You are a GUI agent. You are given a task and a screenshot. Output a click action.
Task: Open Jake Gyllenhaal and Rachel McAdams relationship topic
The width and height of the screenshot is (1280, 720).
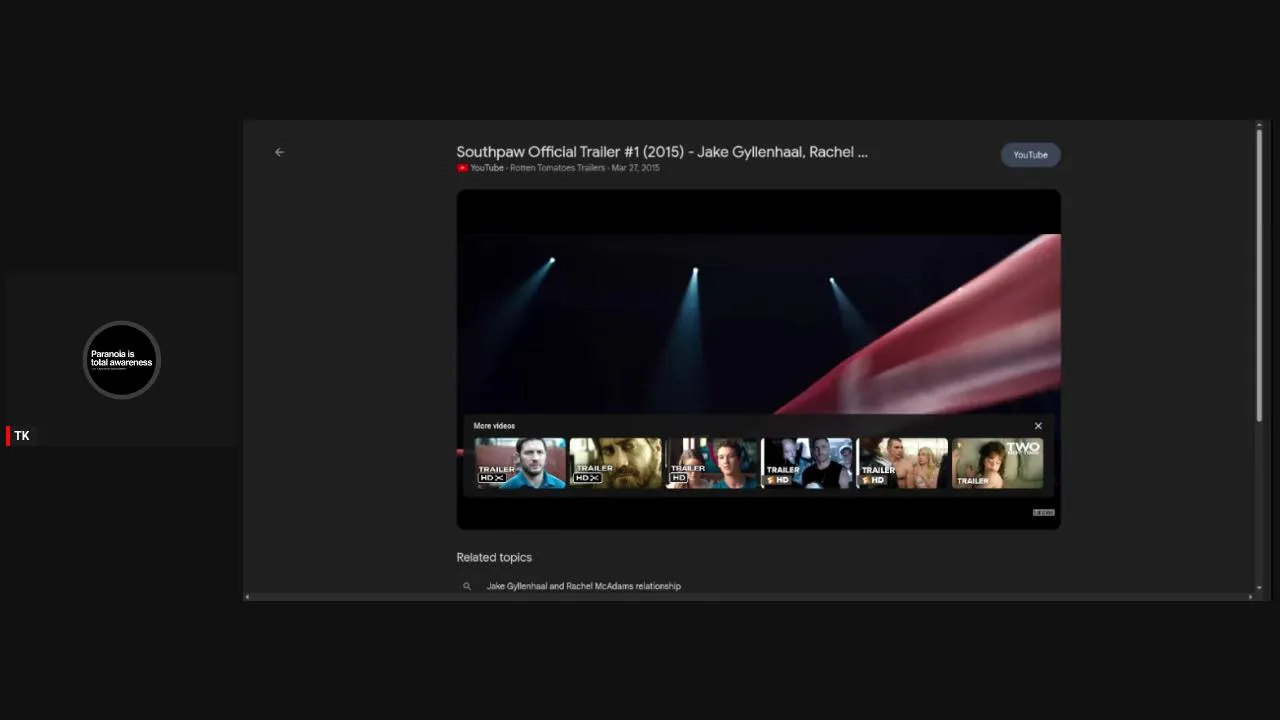[583, 586]
